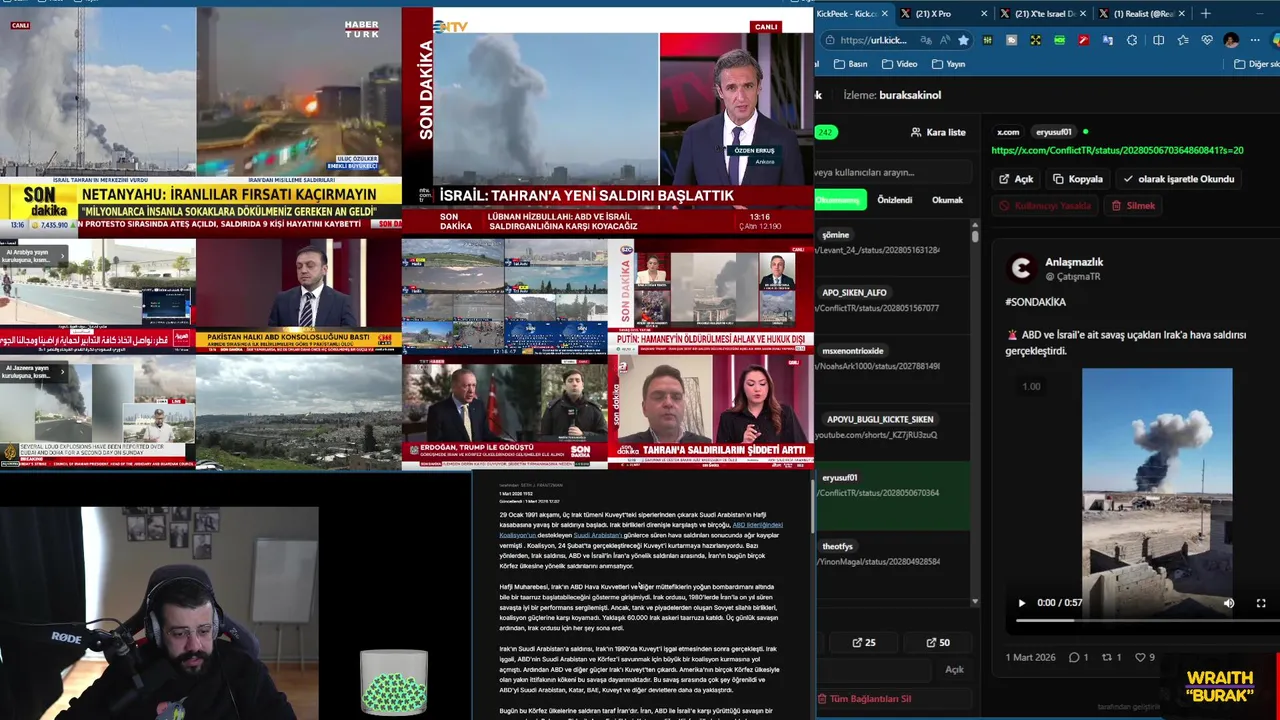Click the red pen extension icon
1280x720 pixels.
click(x=1083, y=40)
